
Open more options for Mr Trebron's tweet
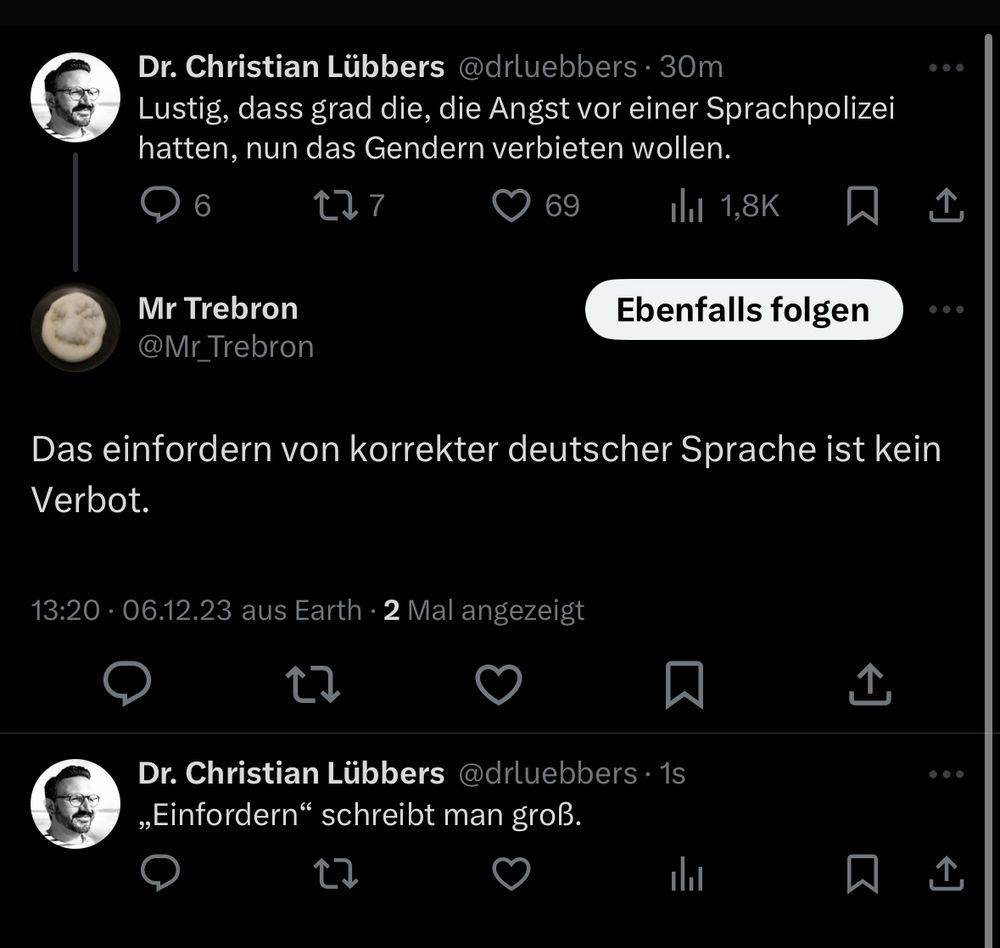click(x=945, y=310)
